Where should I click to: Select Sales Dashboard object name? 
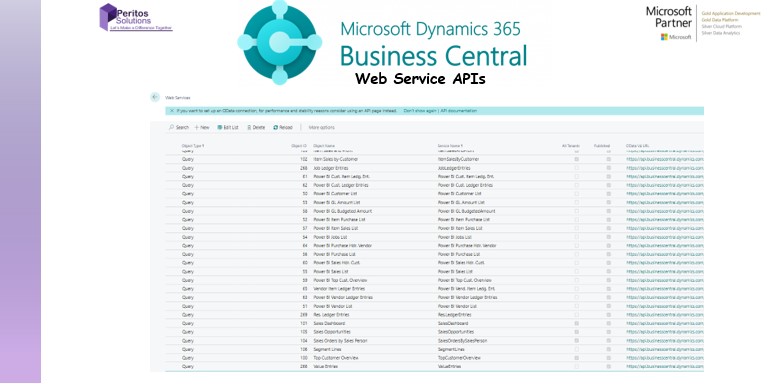[x=329, y=323]
